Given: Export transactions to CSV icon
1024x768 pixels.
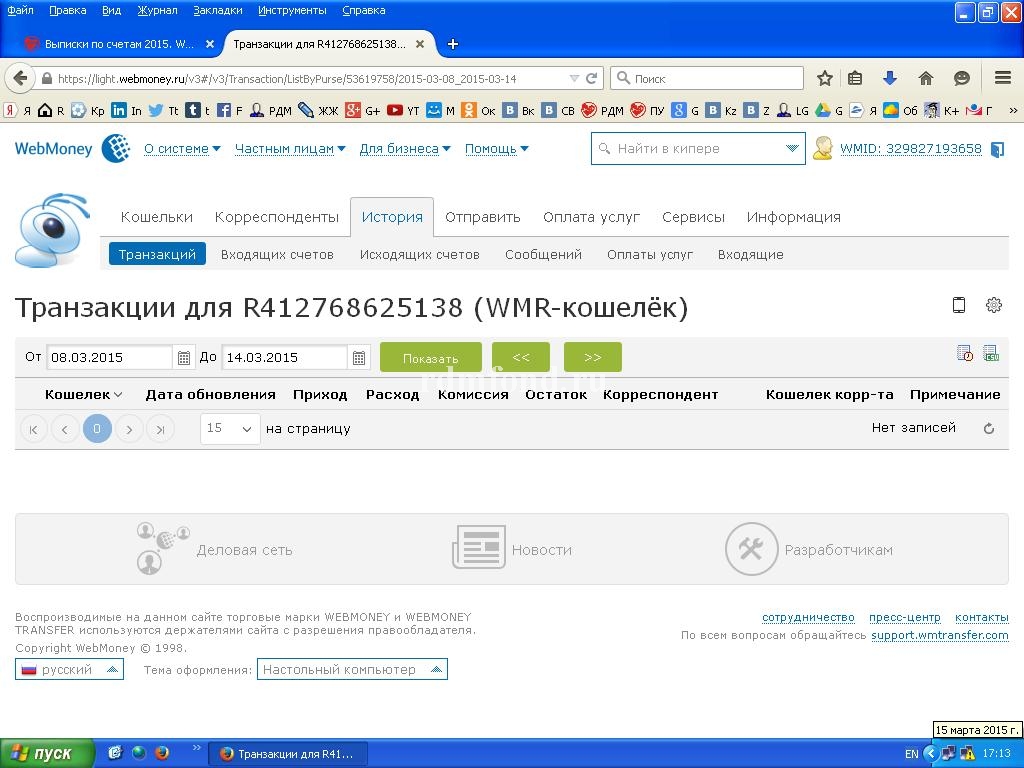Looking at the screenshot, I should click(991, 353).
